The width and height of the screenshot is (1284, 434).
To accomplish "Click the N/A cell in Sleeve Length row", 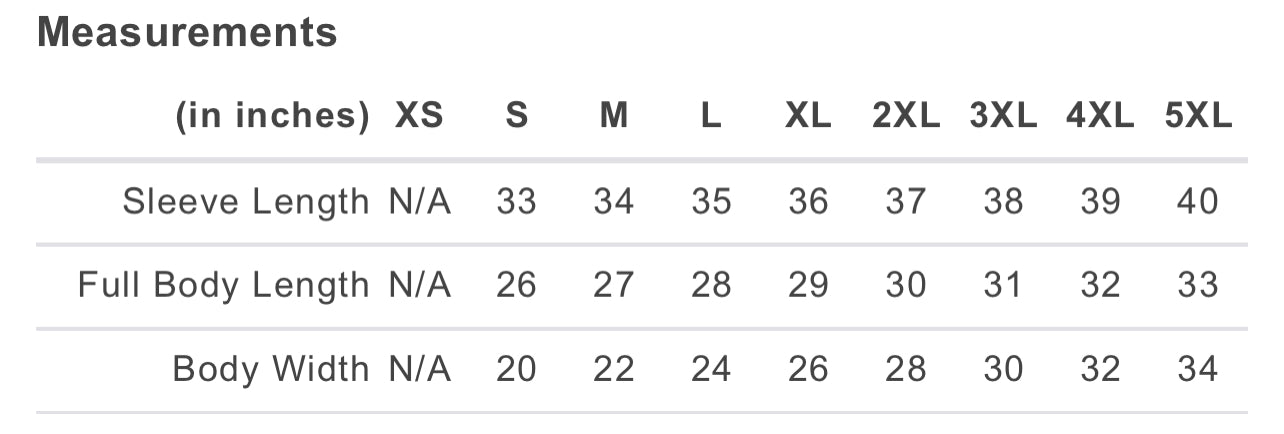I will tap(420, 202).
